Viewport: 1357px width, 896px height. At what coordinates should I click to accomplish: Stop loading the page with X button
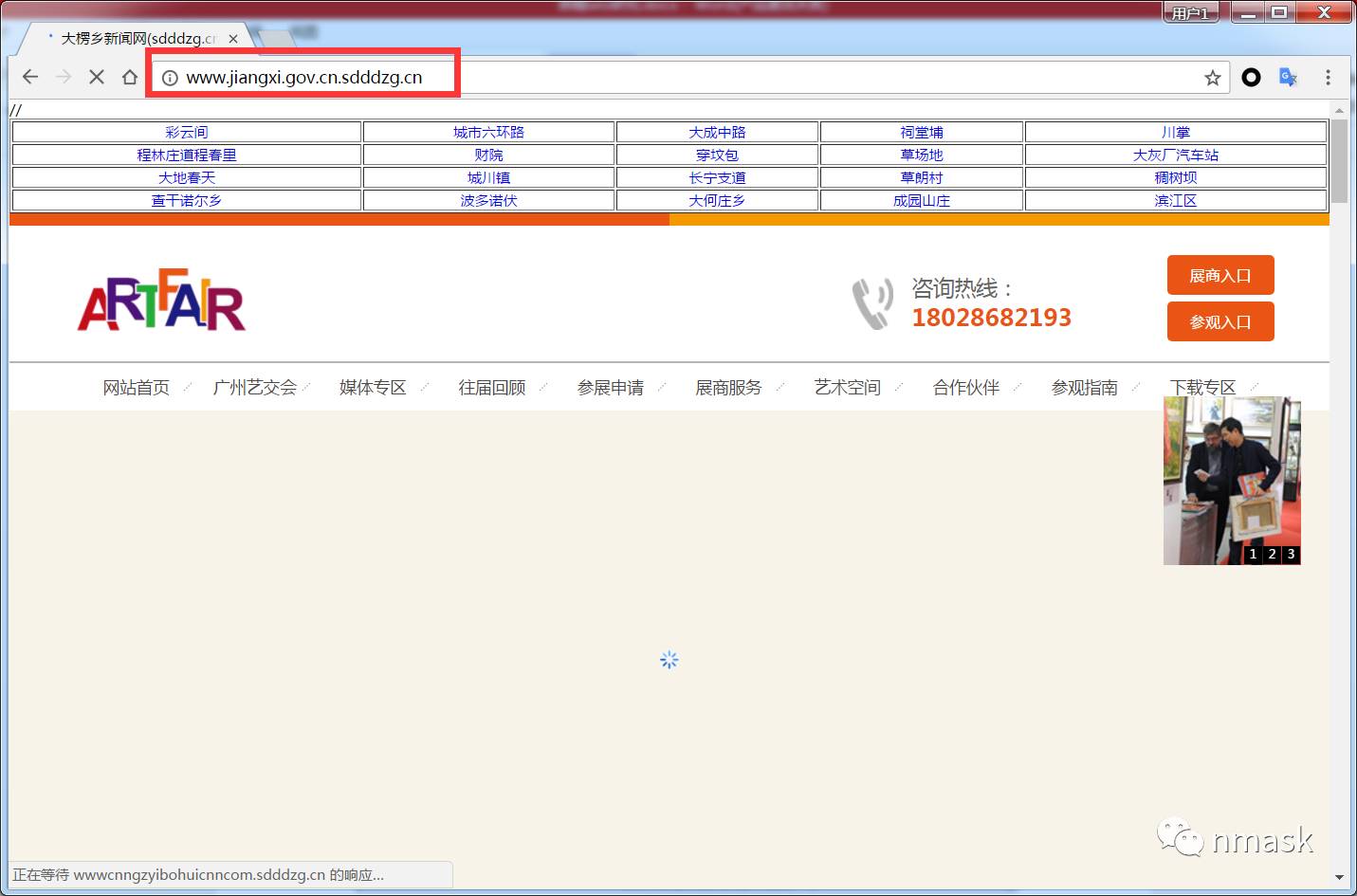tap(96, 77)
